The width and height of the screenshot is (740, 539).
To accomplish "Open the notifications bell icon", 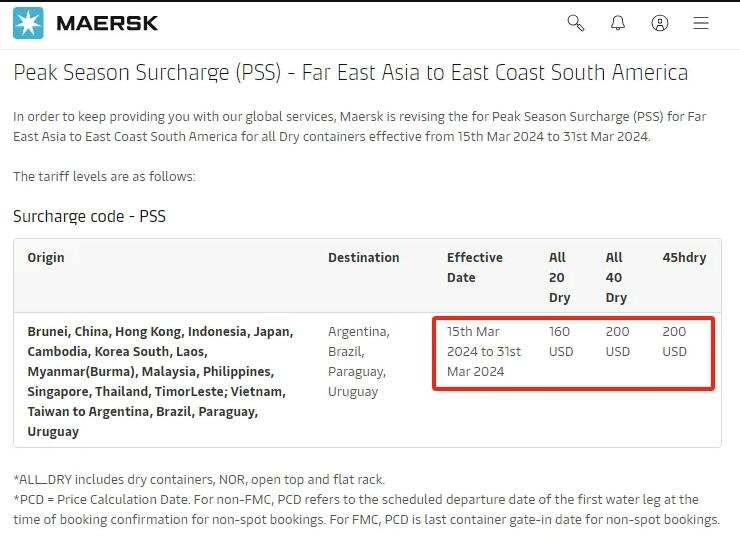I will coord(618,23).
